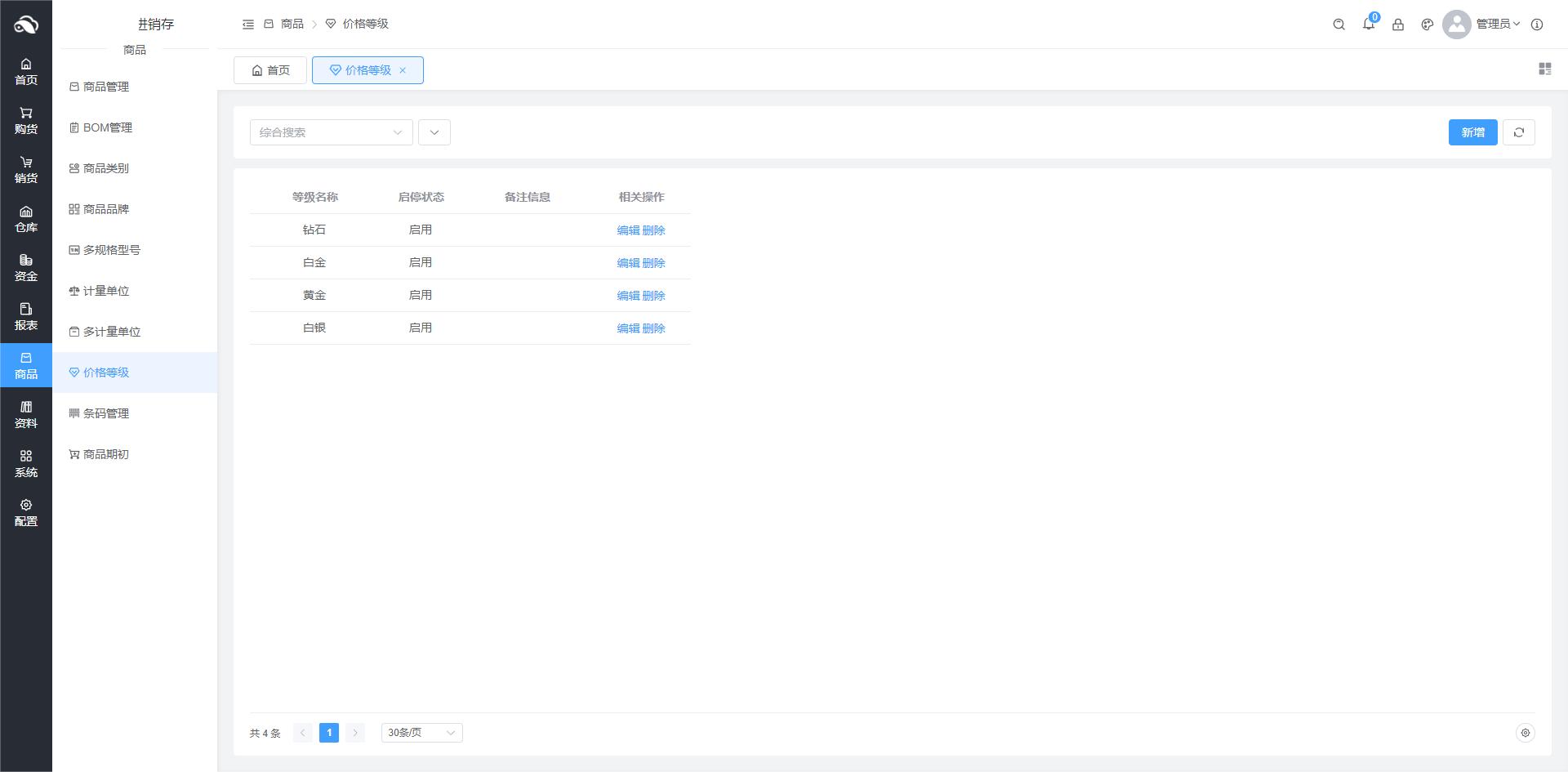Screen dimensions: 1568x772
Task: Close the 价格等级 tab
Action: pos(403,70)
